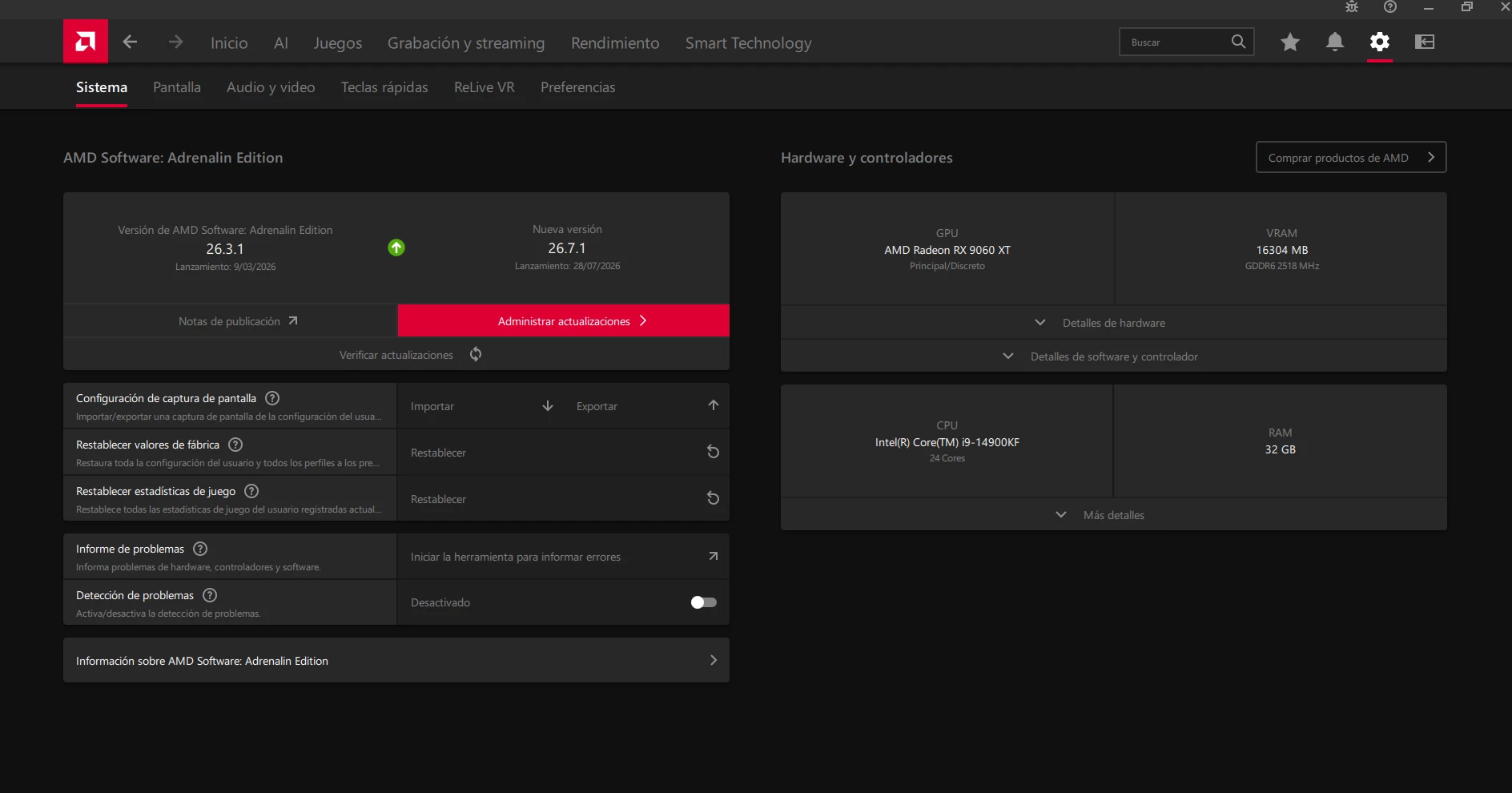The image size is (1512, 793).
Task: Click the search magnifier icon
Action: (x=1238, y=42)
